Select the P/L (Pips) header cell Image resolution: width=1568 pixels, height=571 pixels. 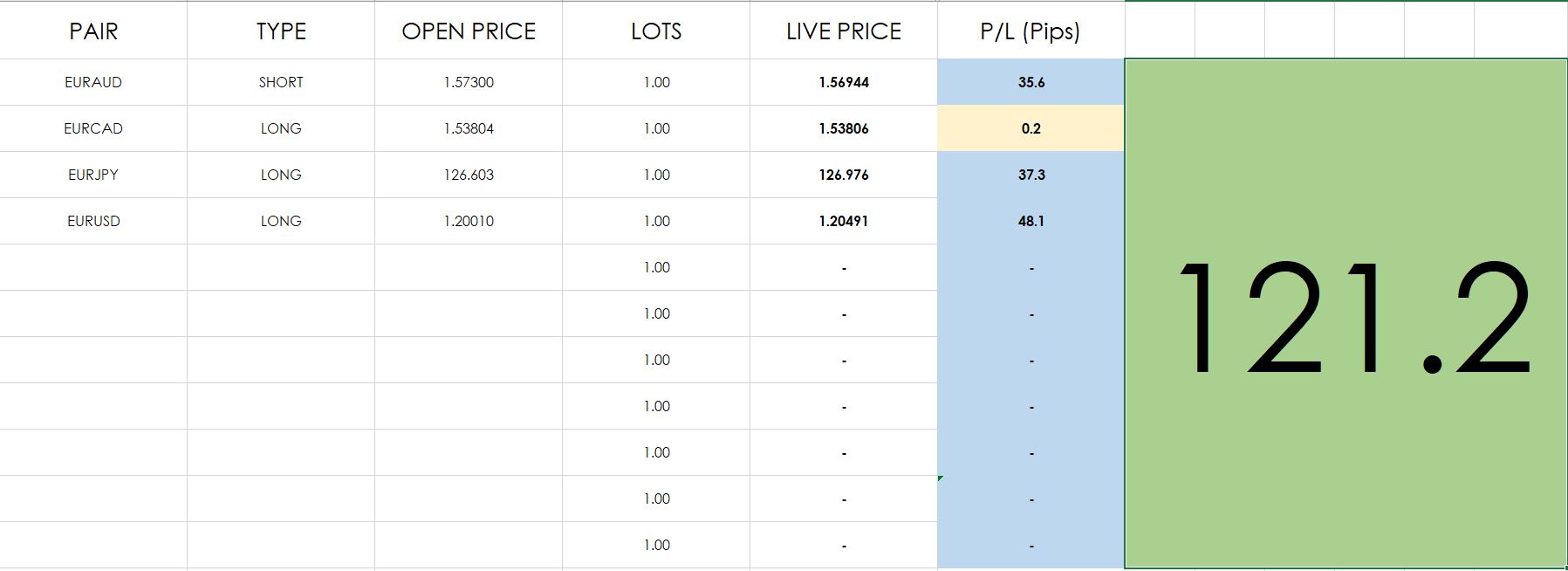point(1030,31)
